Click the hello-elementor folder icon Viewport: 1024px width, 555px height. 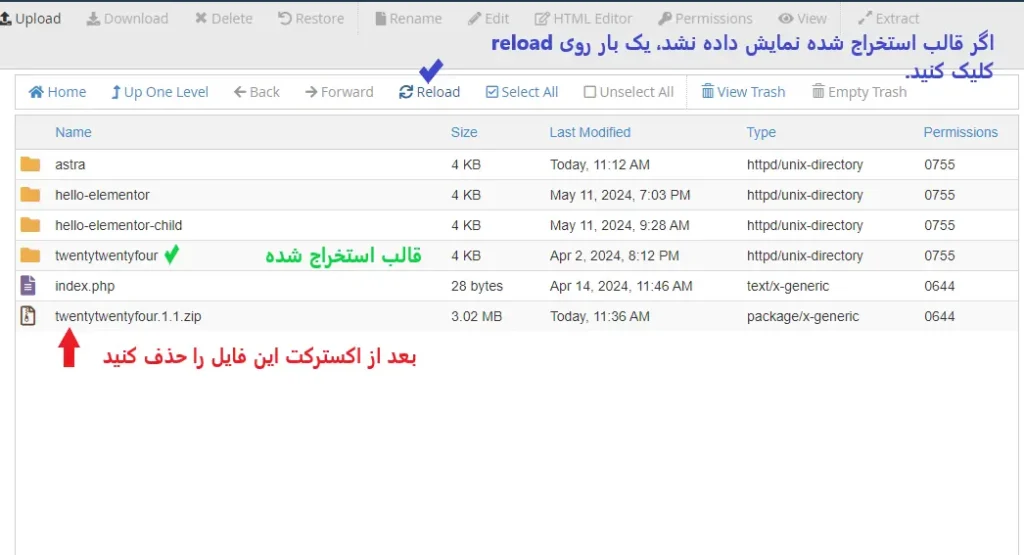[30, 195]
